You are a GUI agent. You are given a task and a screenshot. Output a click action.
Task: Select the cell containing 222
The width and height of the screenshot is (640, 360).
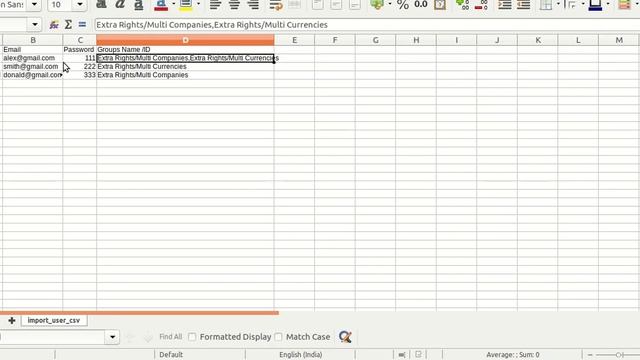click(80, 67)
